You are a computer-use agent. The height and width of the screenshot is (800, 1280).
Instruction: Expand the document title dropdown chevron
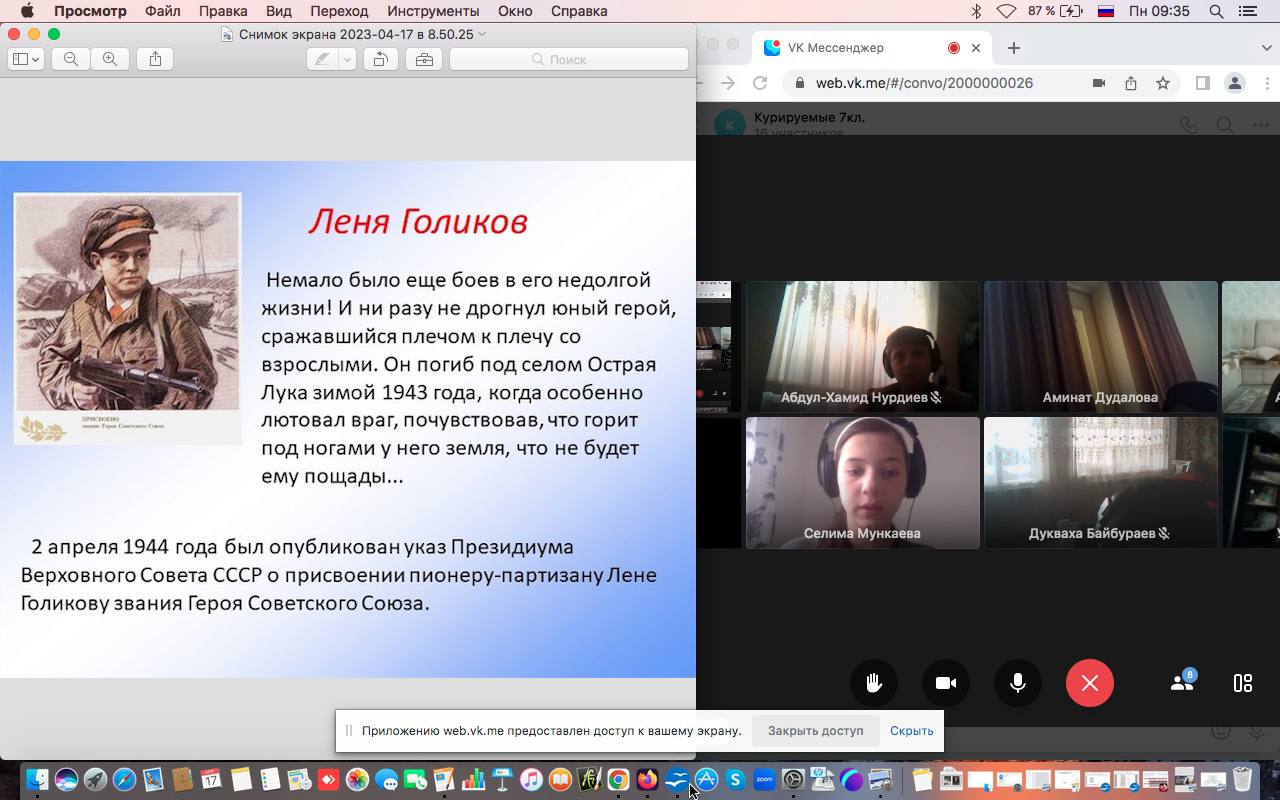pyautogui.click(x=482, y=34)
